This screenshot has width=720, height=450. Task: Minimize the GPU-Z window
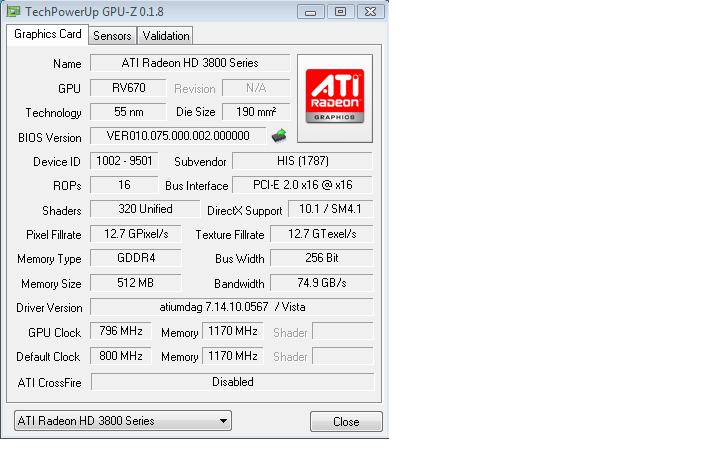coord(310,11)
